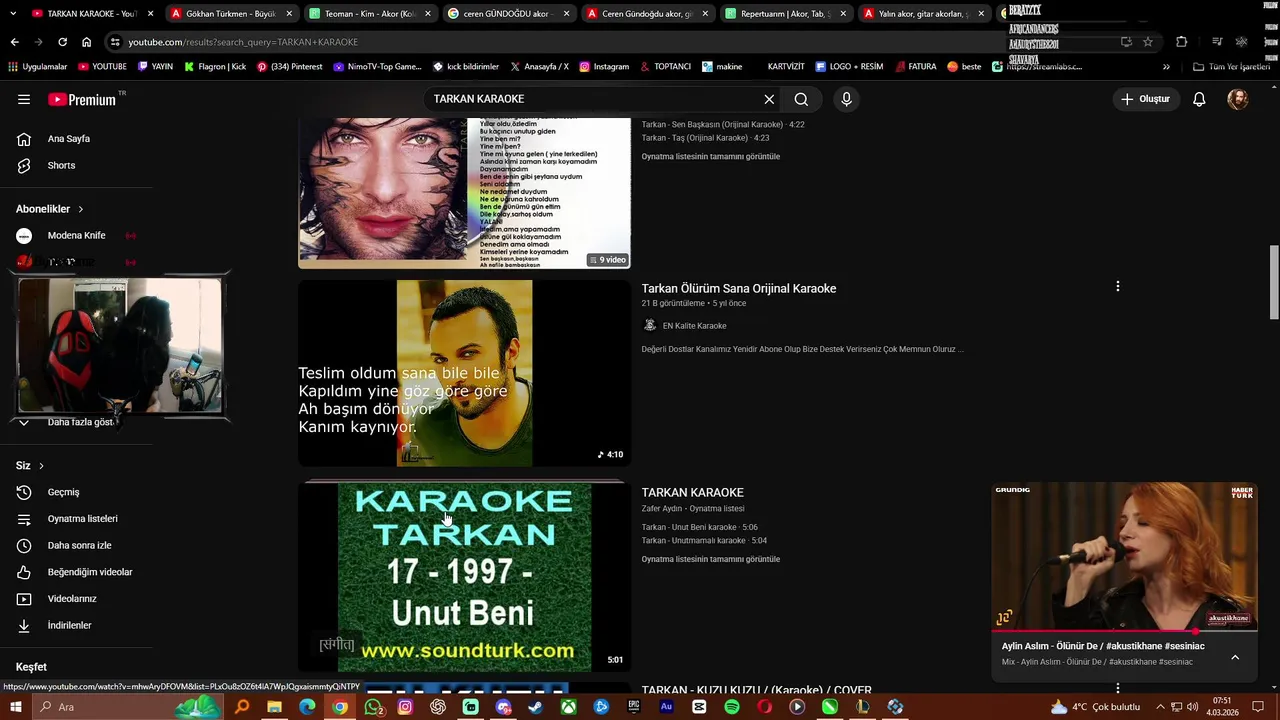
Task: Open the Flagron | Kick bookmark
Action: (214, 67)
